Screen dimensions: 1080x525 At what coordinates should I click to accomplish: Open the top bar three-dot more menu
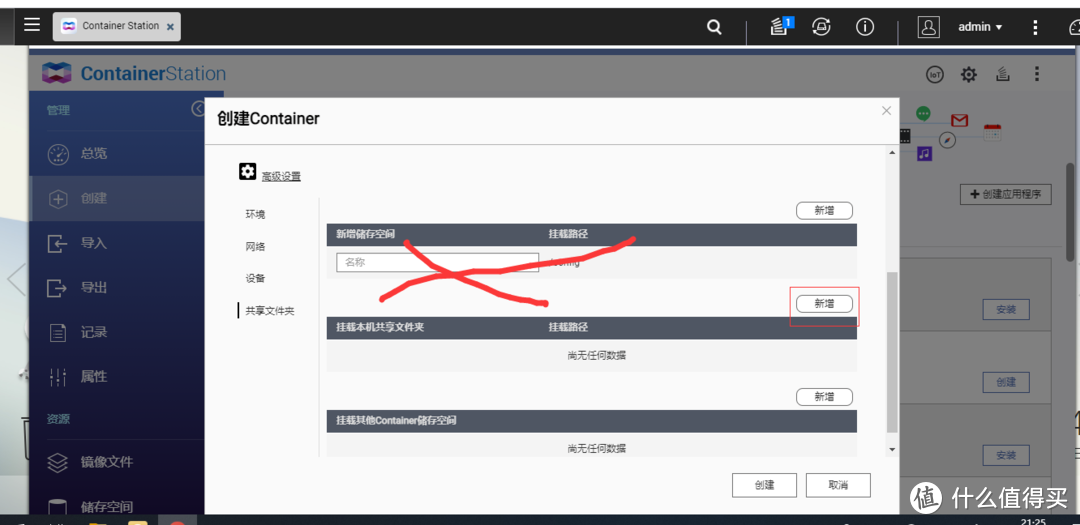[1035, 27]
